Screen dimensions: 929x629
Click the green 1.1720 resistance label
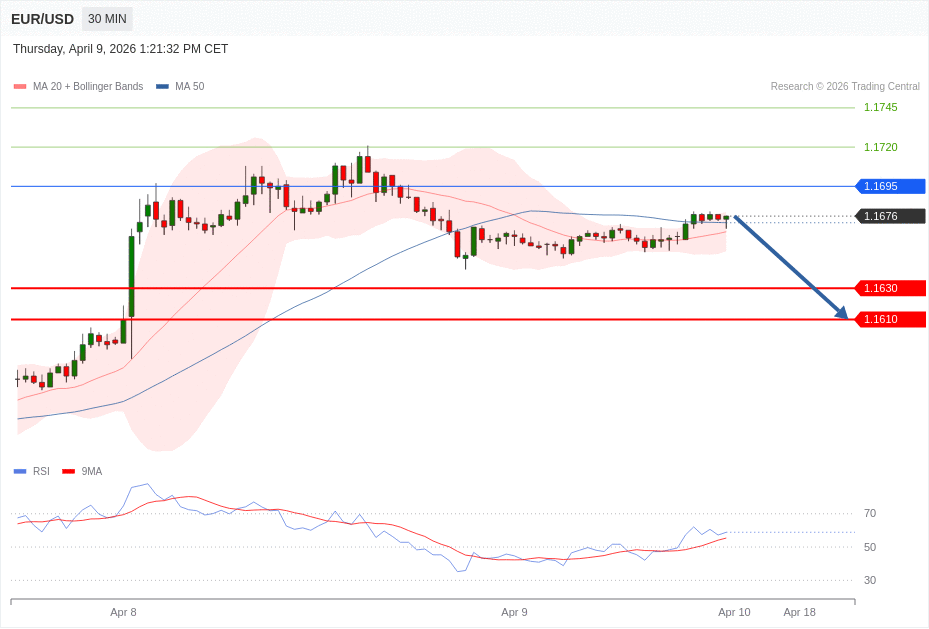coord(880,147)
